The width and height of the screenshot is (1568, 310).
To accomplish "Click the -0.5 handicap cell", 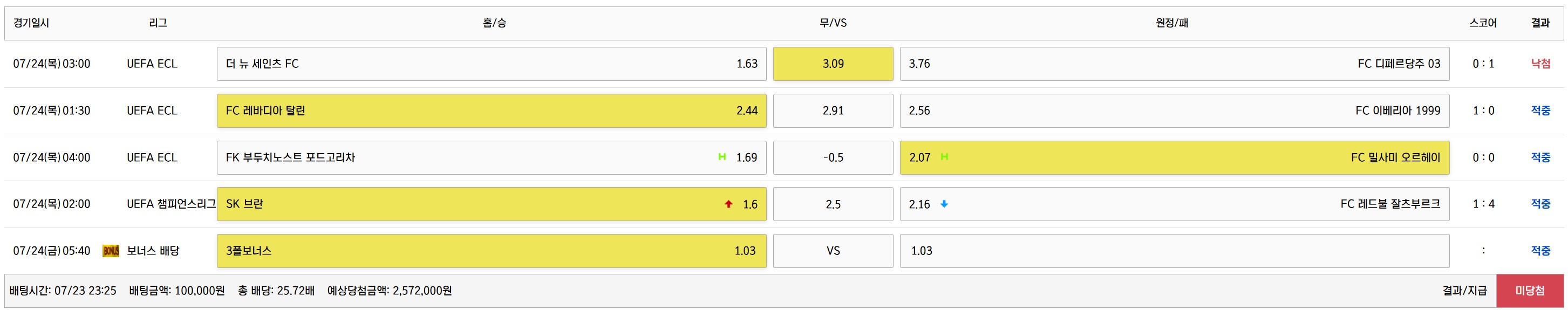I will (833, 157).
